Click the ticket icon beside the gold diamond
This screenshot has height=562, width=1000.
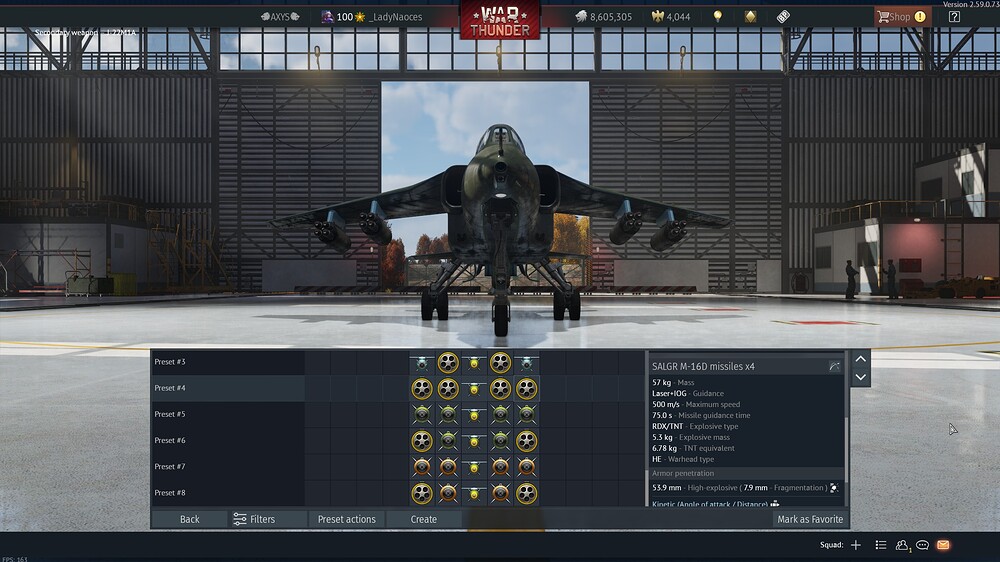tap(783, 17)
